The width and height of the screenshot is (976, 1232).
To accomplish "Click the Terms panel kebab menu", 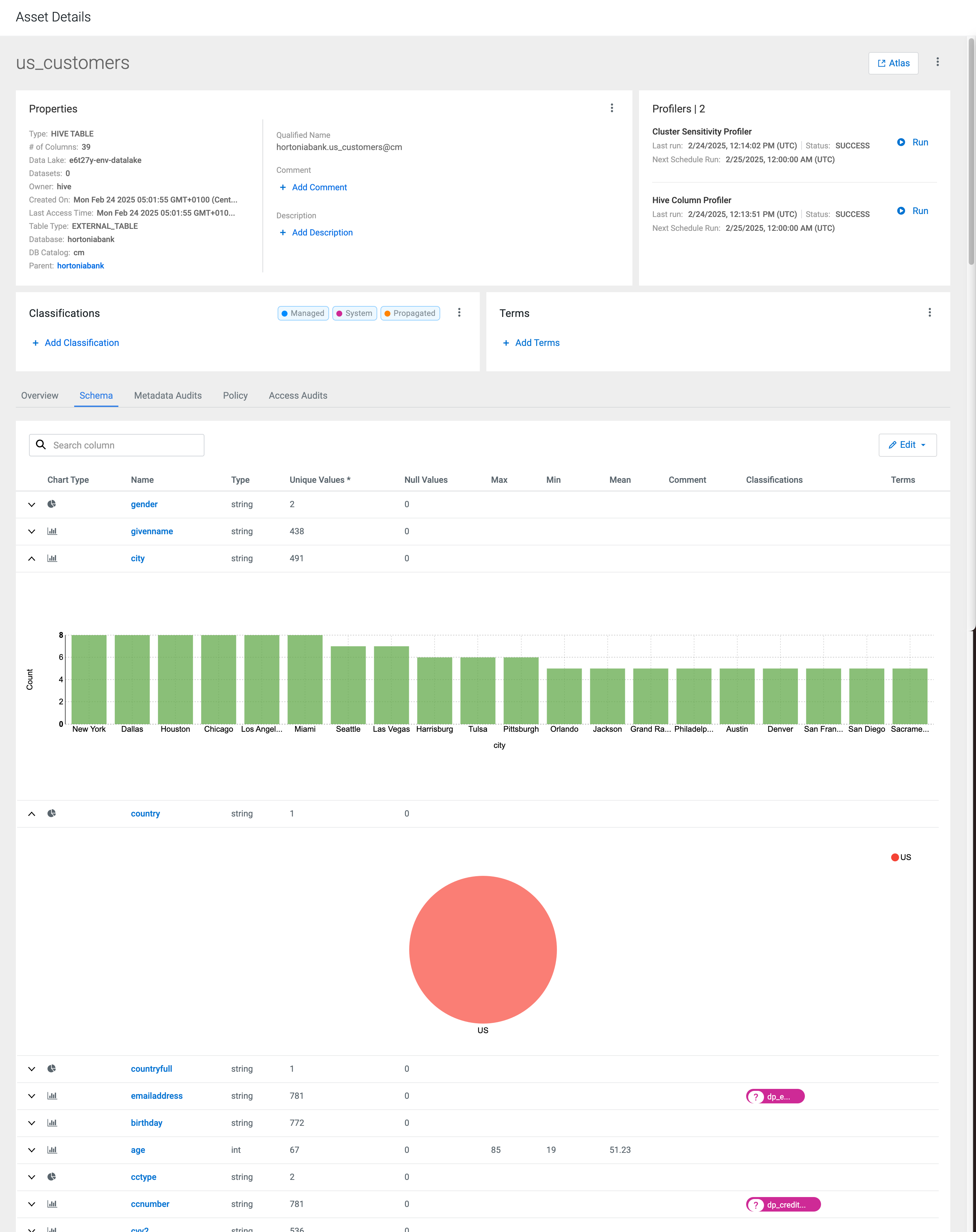I will pos(929,313).
